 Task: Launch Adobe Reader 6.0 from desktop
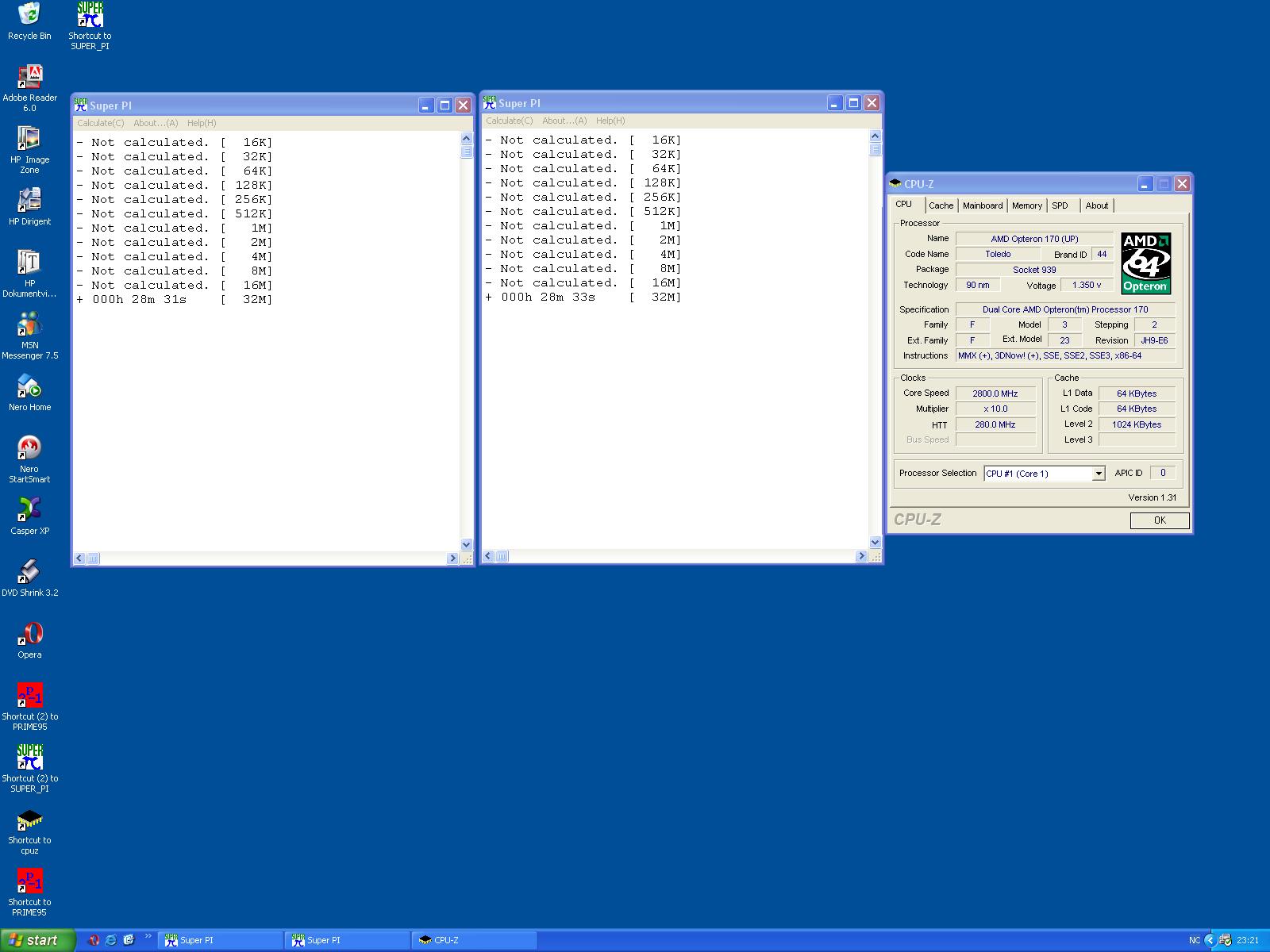pyautogui.click(x=29, y=88)
